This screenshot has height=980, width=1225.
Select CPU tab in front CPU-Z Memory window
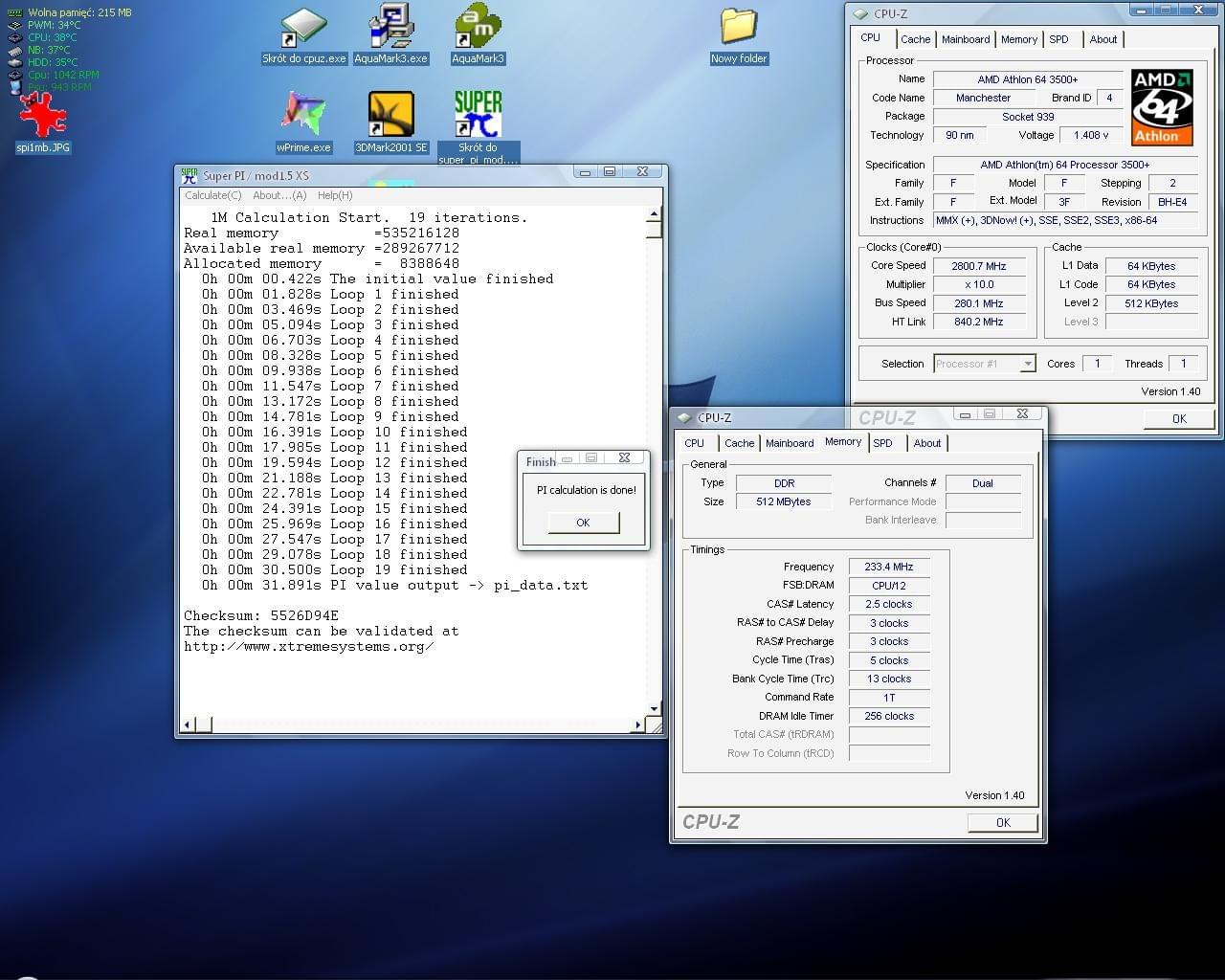pyautogui.click(x=694, y=443)
